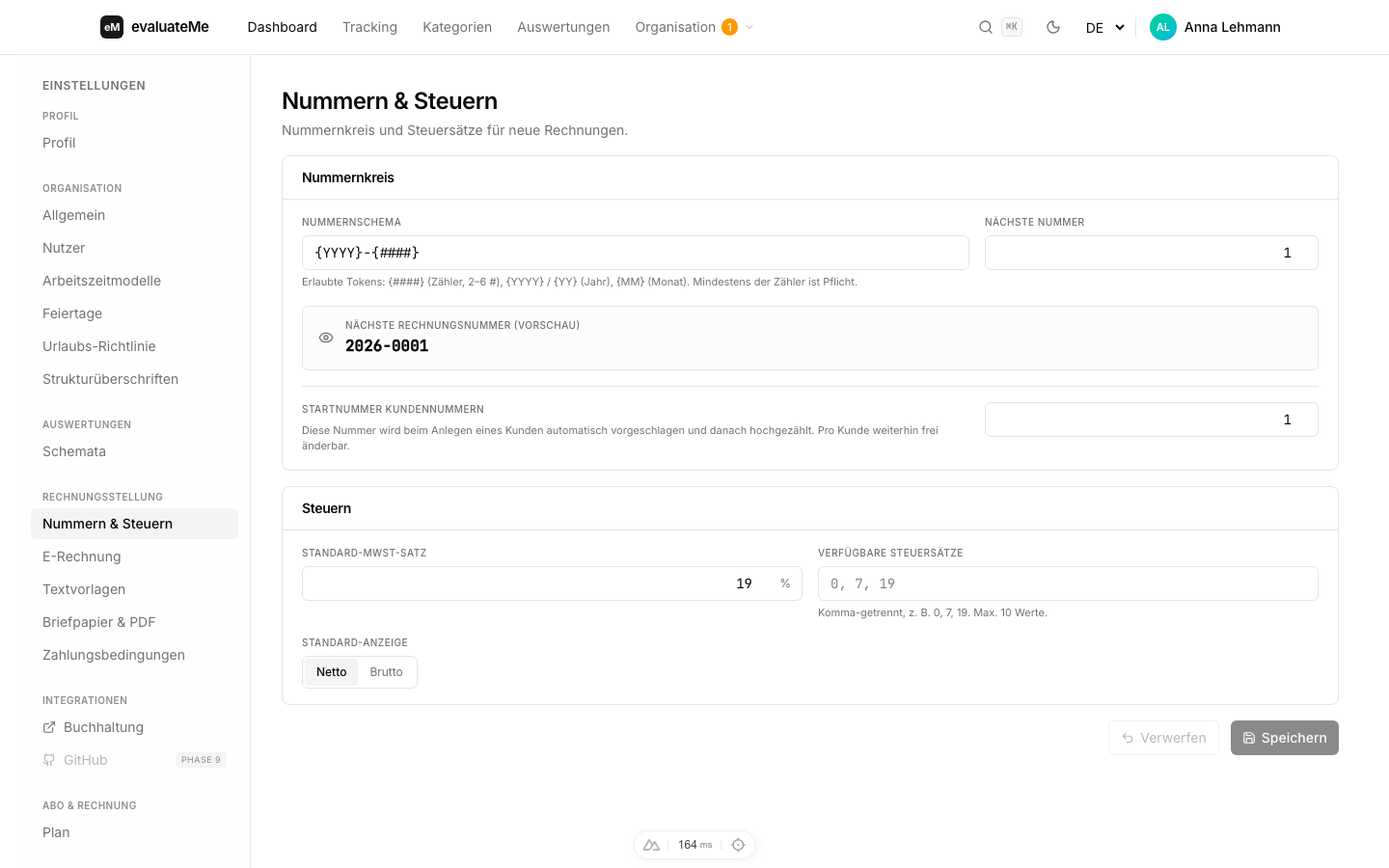Click the evaluateMe logo icon

[112, 27]
